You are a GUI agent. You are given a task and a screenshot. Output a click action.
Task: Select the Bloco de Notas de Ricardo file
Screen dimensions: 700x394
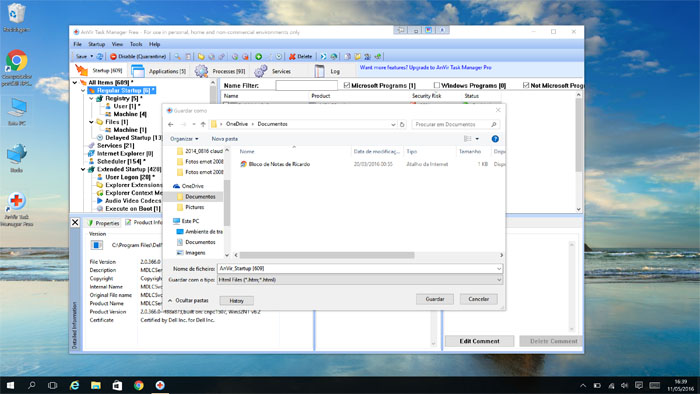point(279,164)
